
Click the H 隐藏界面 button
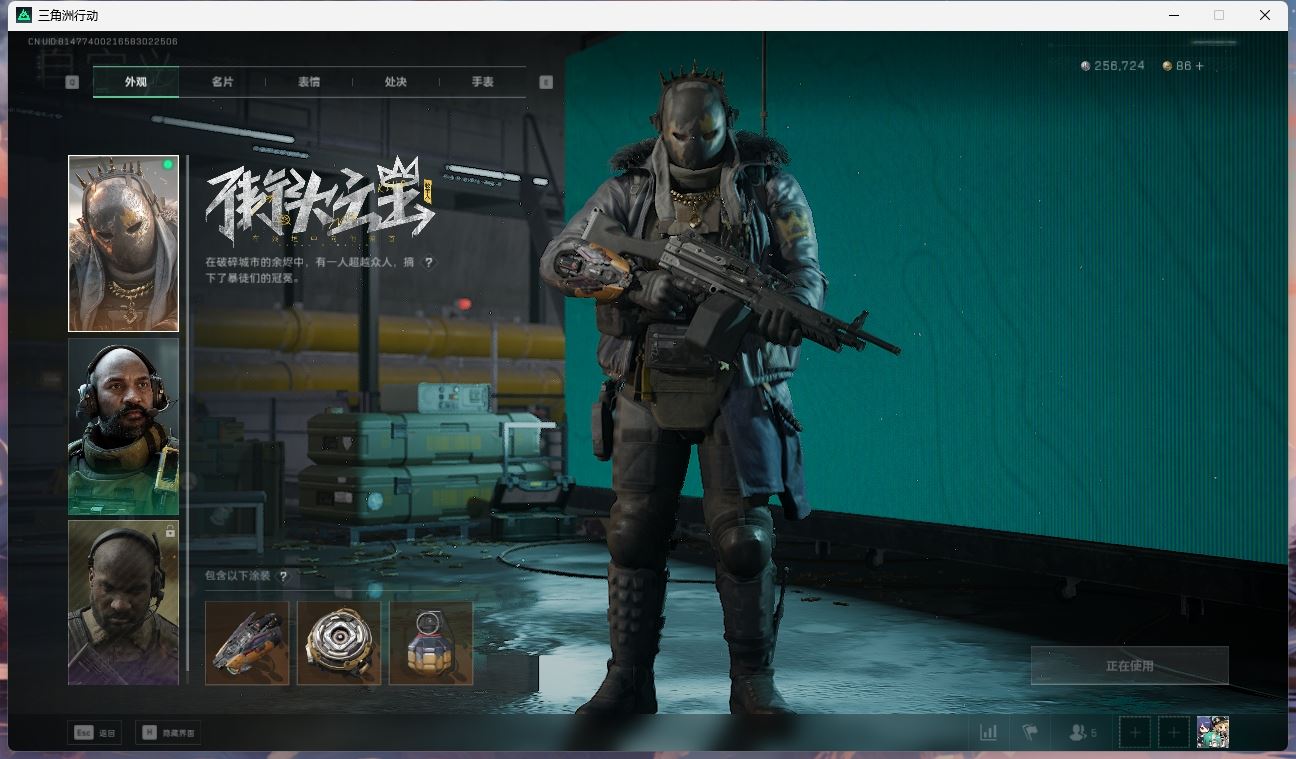(x=167, y=733)
